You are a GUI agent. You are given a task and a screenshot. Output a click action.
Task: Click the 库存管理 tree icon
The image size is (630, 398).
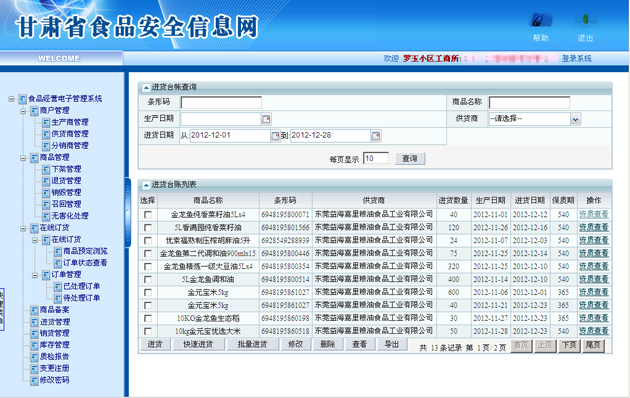click(x=35, y=345)
